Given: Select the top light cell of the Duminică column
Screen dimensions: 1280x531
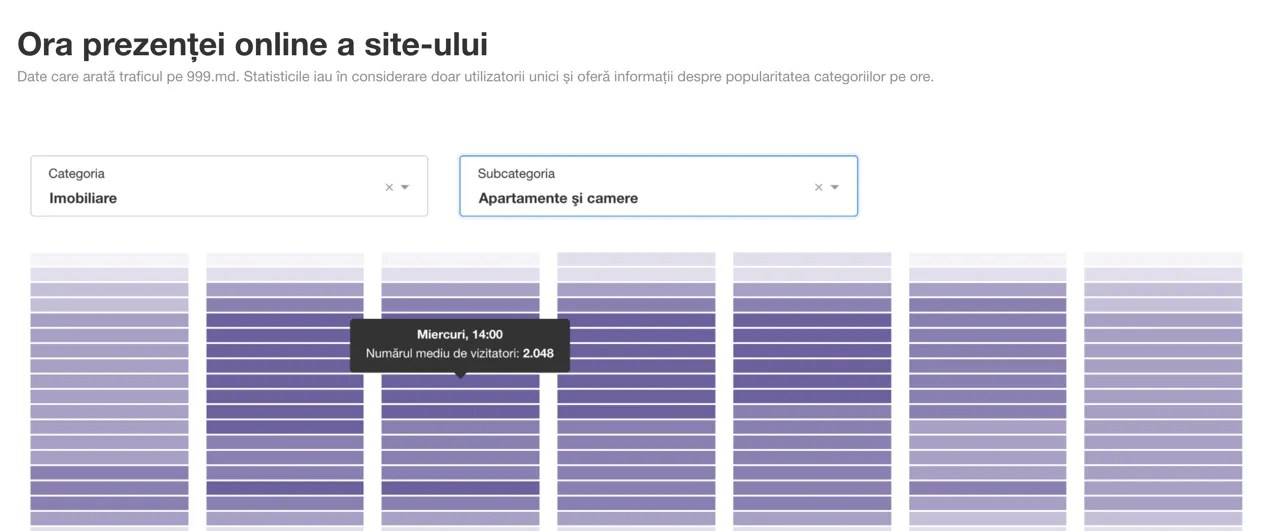Looking at the screenshot, I should pos(1163,259).
